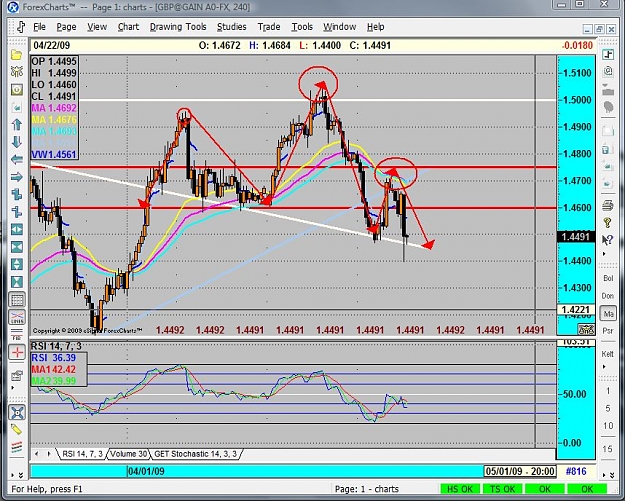Open the View menu
Image resolution: width=625 pixels, height=501 pixels.
[97, 27]
